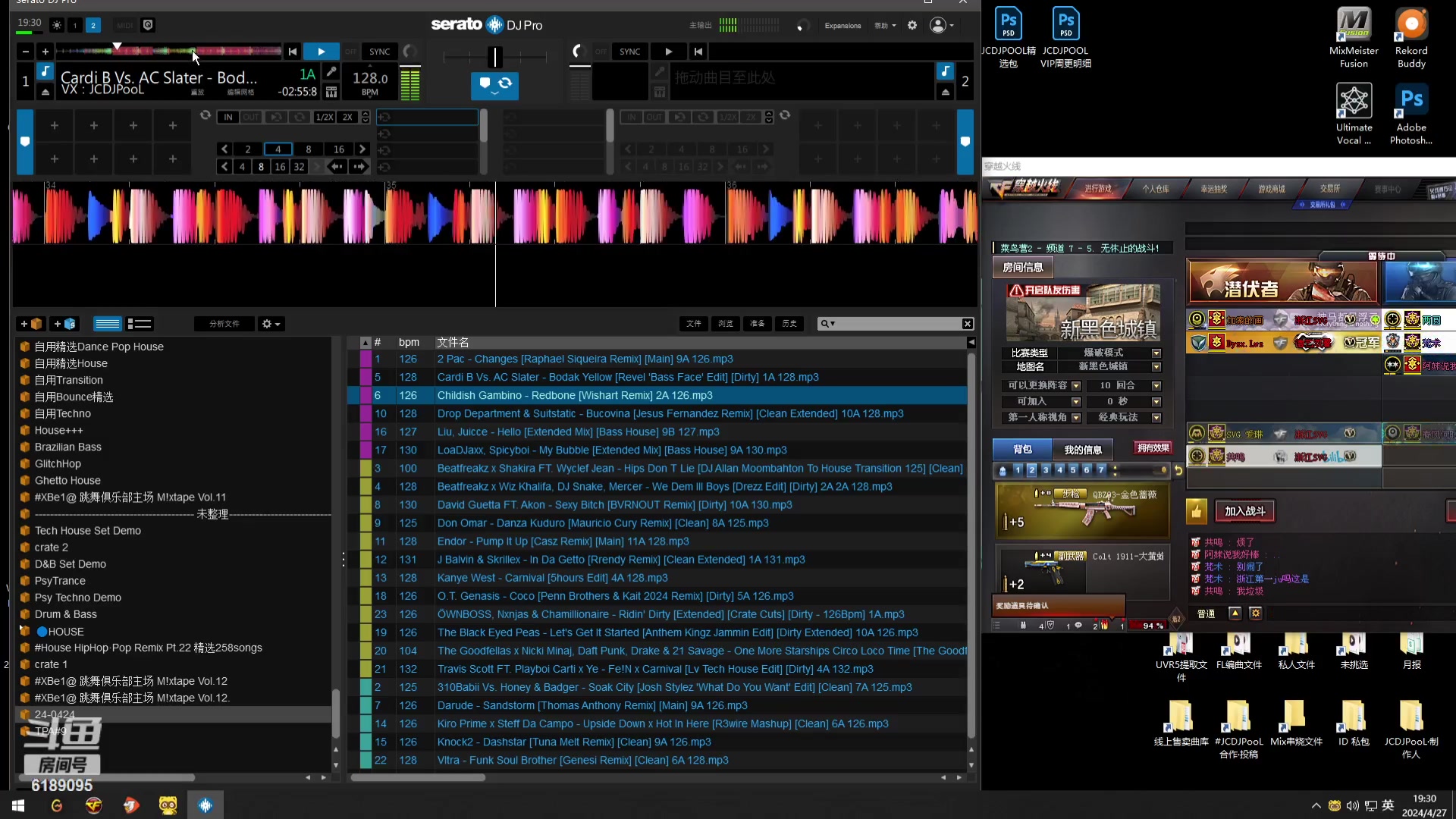This screenshot has height=819, width=1456.
Task: Click add new crate icon
Action: [32, 324]
